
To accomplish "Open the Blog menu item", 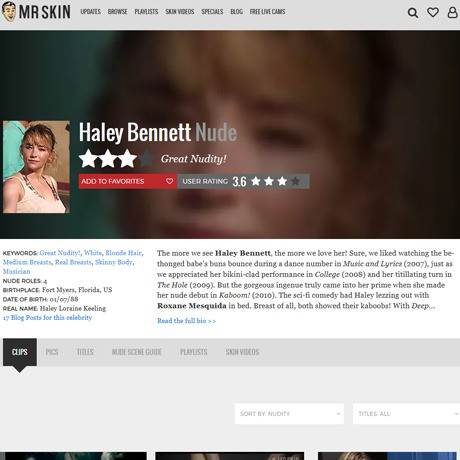I will (x=236, y=12).
